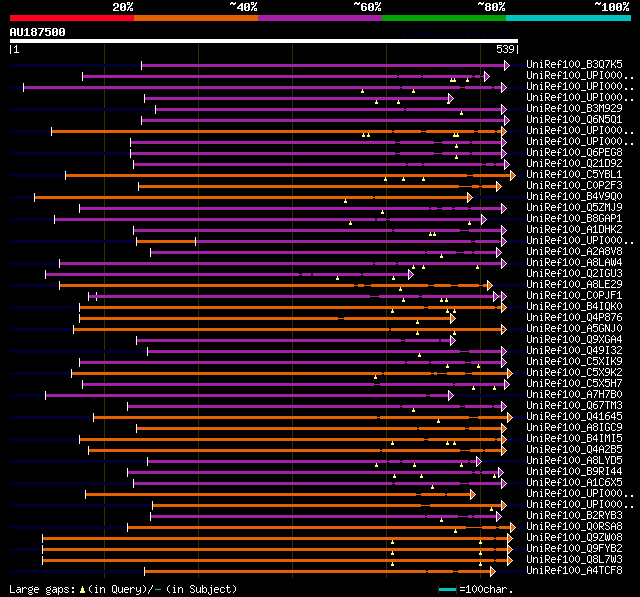The image size is (640, 597).
Task: Open hit UniRef100_B3Q7K5
Action: 574,64
